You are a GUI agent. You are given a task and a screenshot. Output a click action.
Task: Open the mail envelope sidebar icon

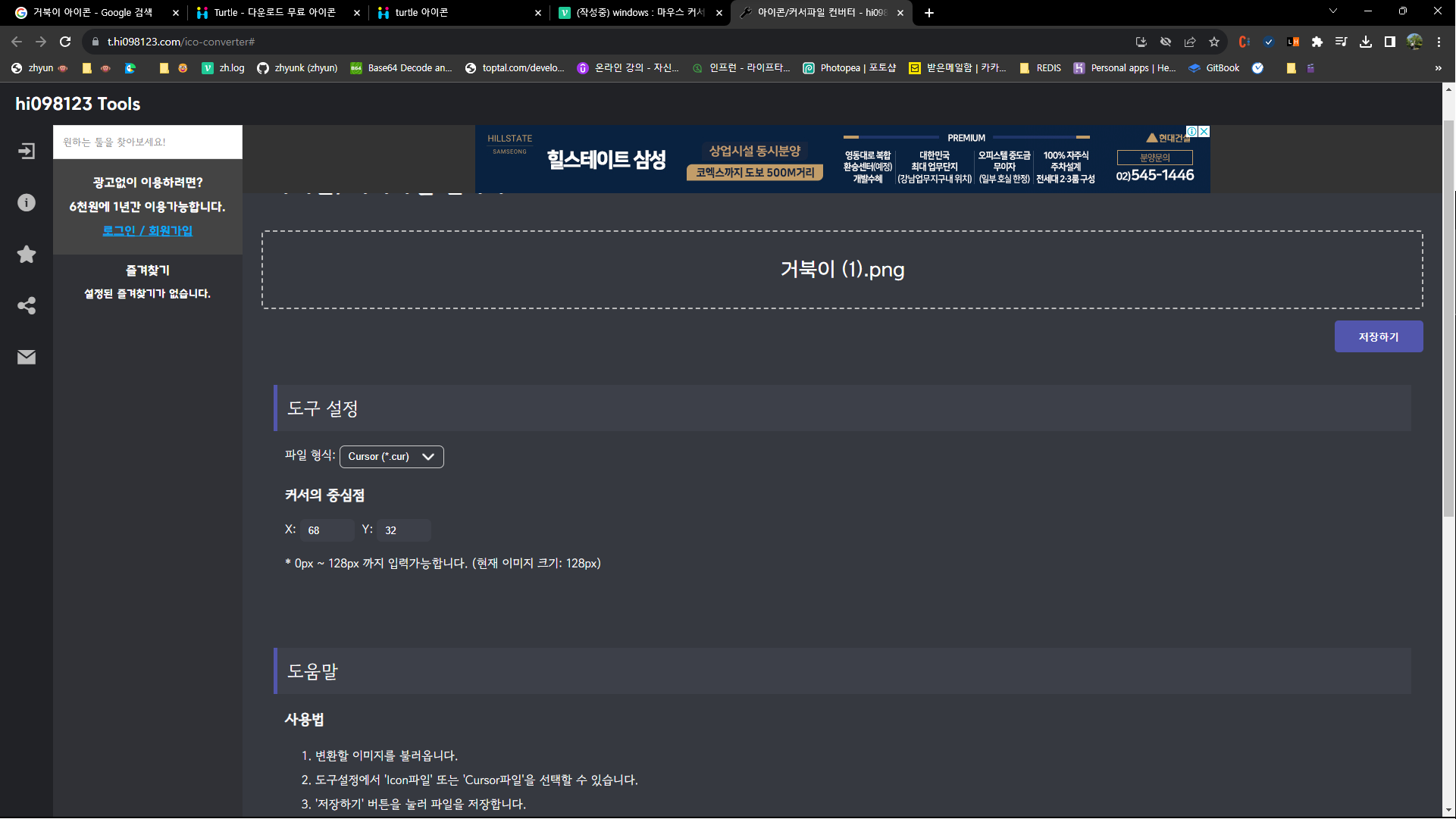point(27,357)
